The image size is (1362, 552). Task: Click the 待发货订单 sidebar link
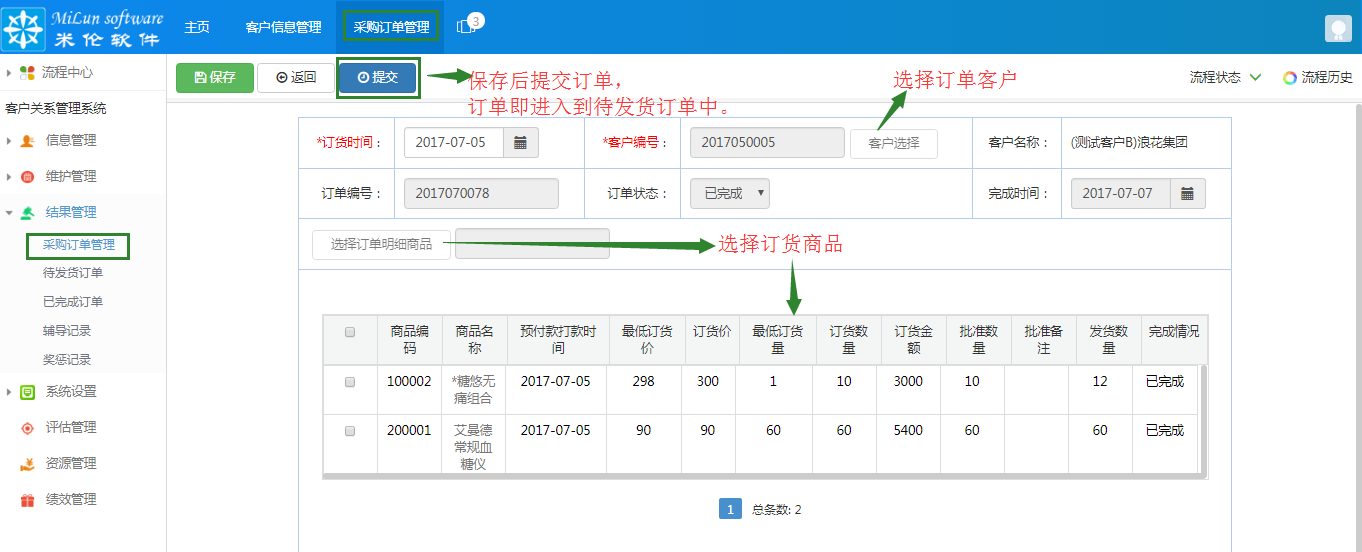click(72, 273)
